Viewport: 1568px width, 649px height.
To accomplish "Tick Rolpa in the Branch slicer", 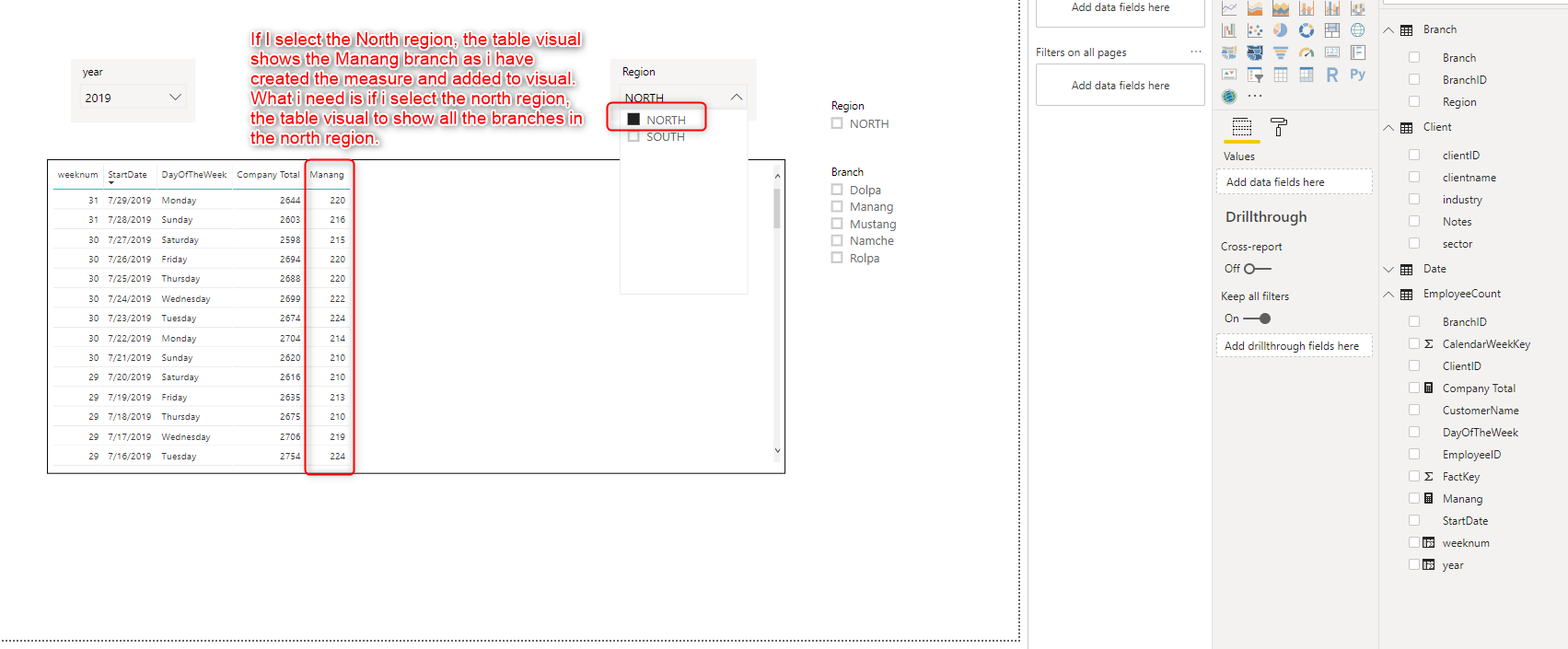I will point(837,258).
